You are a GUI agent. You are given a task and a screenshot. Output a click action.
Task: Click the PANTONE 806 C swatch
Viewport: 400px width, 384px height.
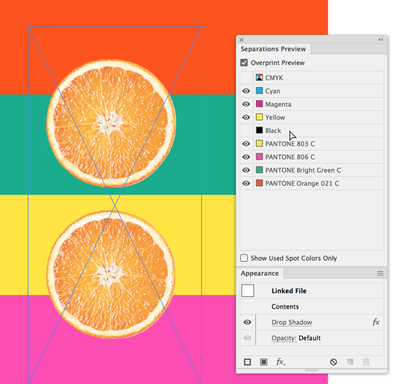[x=259, y=157]
